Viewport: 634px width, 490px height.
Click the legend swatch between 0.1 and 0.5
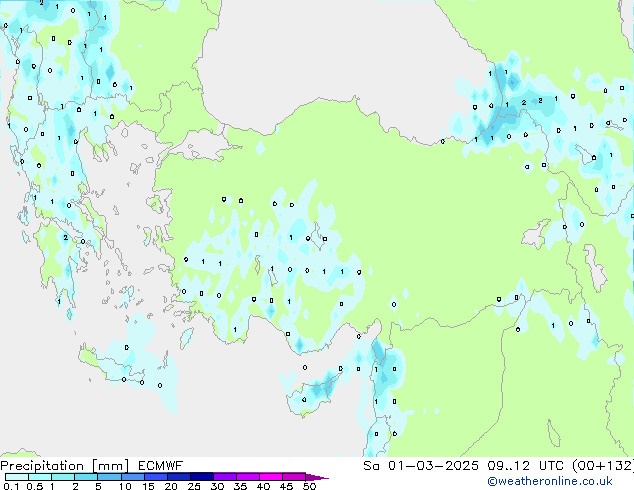(x=17, y=477)
